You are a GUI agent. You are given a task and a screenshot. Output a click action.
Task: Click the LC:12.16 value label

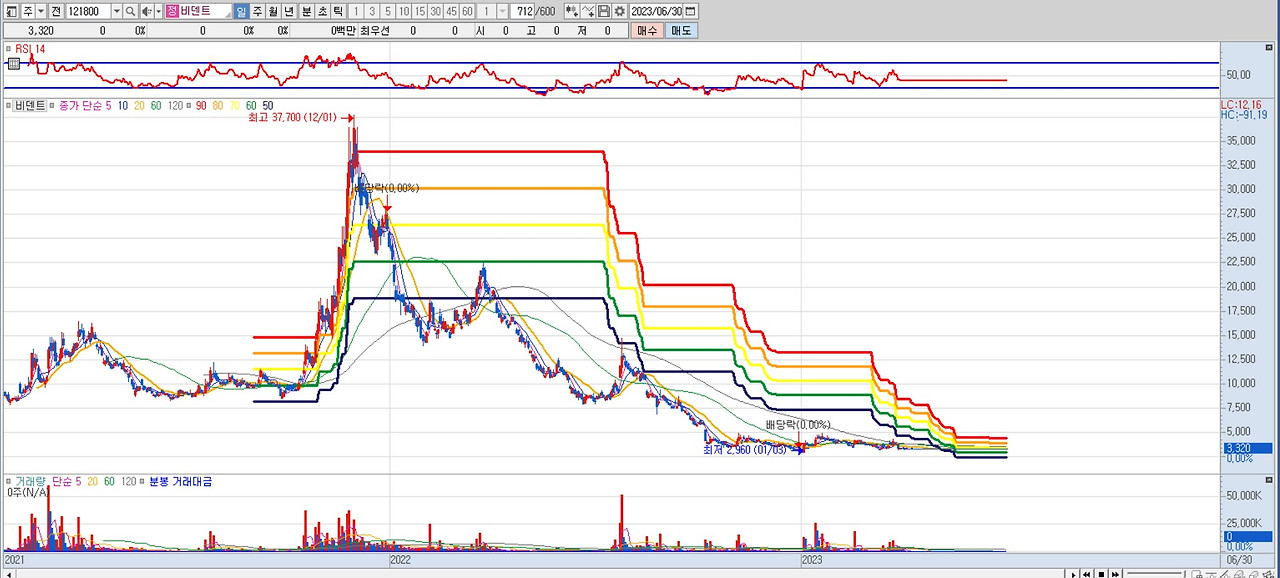(x=1241, y=104)
